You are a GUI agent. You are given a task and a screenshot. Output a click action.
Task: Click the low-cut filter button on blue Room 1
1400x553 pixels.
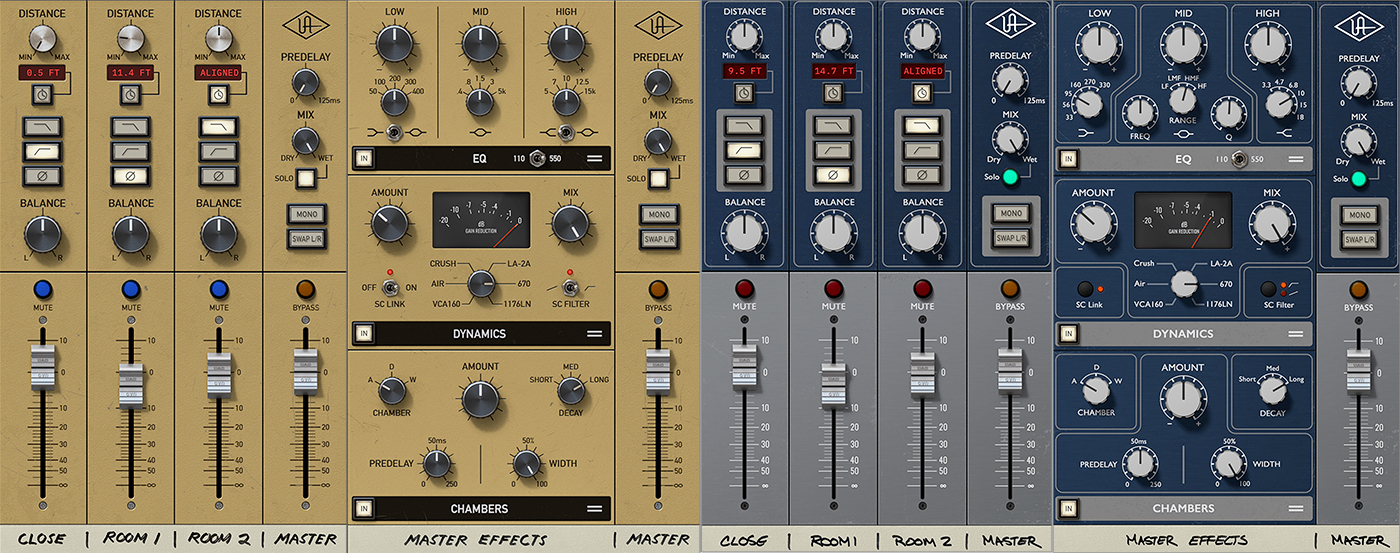coord(833,150)
